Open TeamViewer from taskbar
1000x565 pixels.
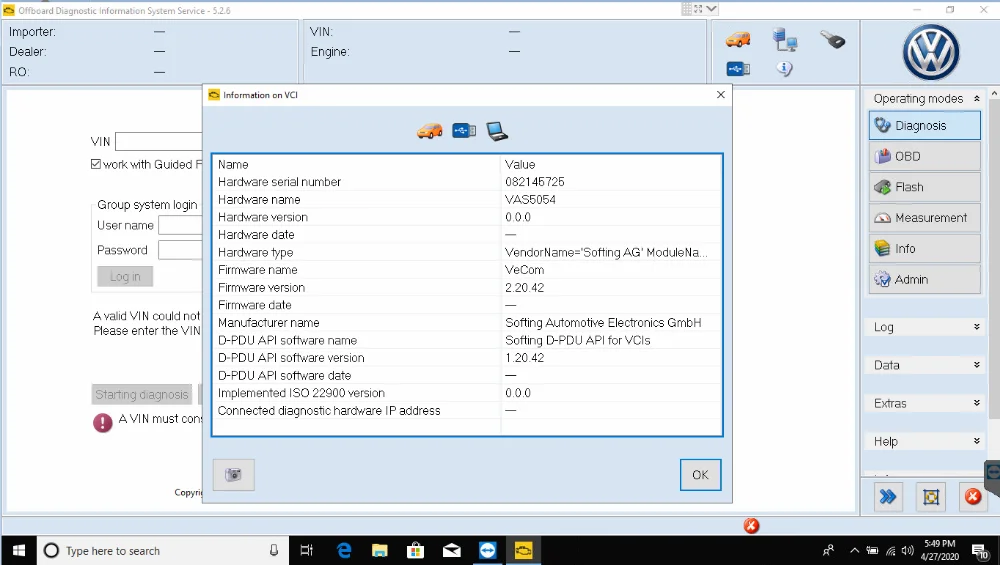(x=488, y=550)
